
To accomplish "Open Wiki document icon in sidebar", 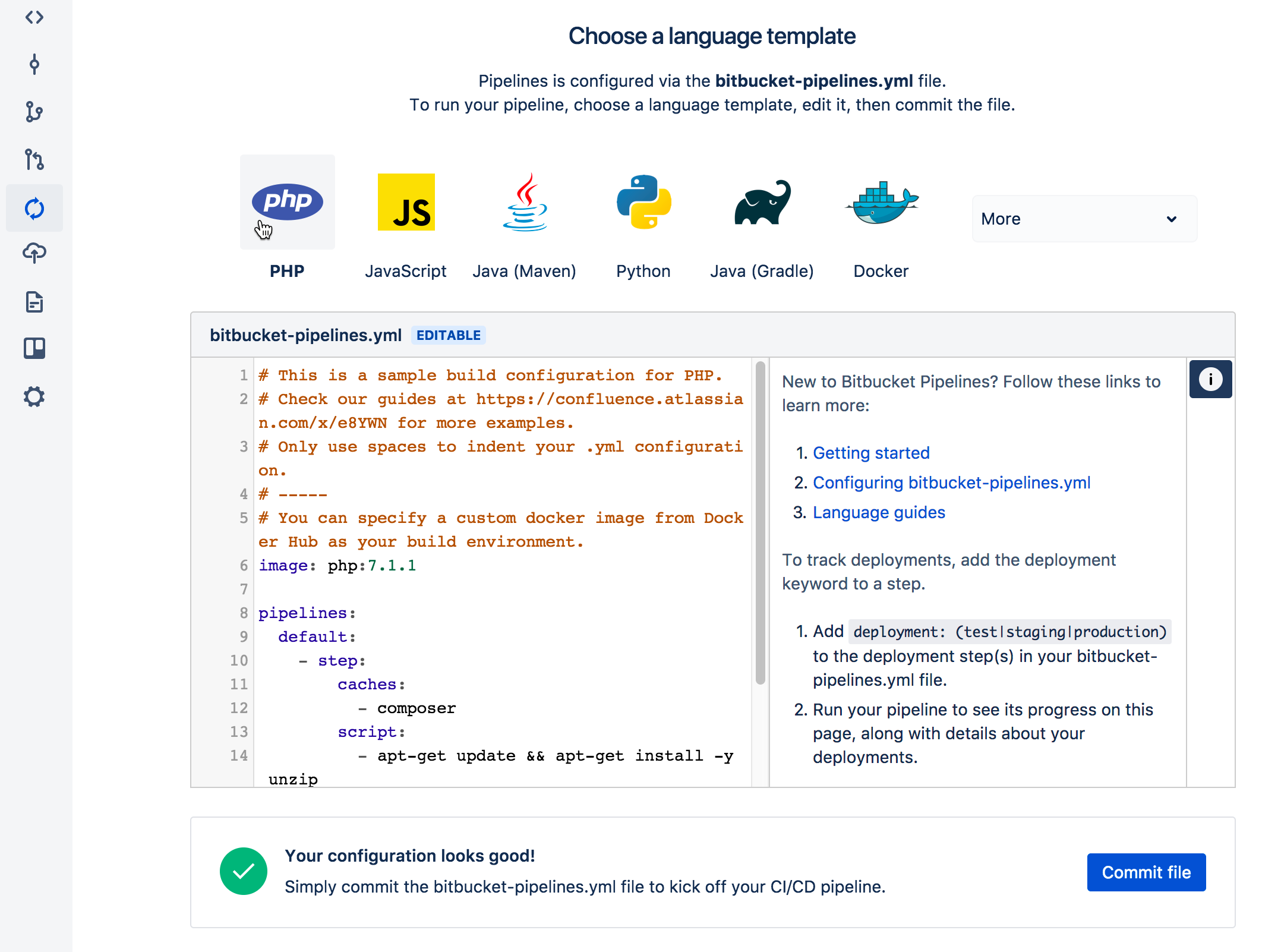I will tap(34, 302).
